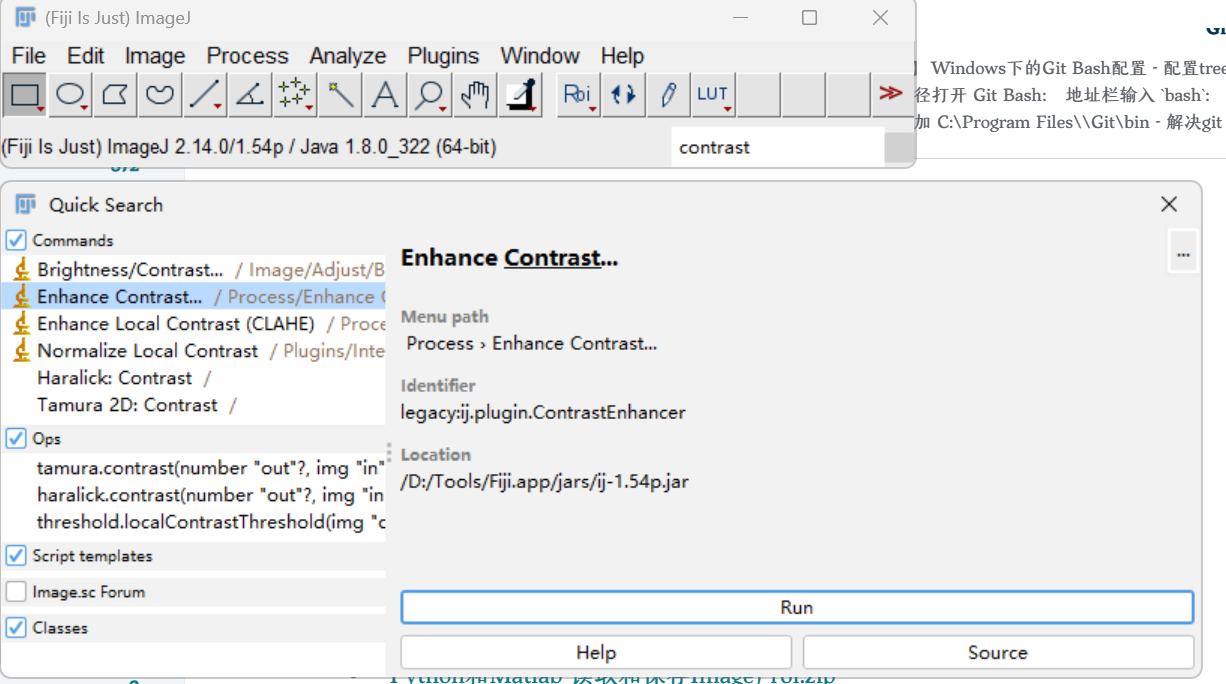Open the Process menu
The width and height of the screenshot is (1226, 684).
tap(247, 56)
